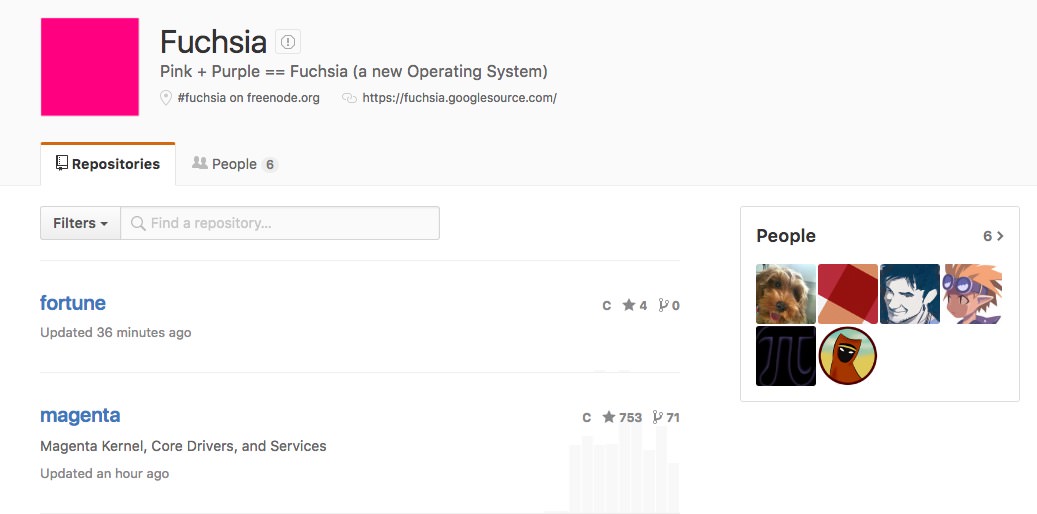Open the fortune repository
This screenshot has width=1037, height=514.
click(x=73, y=303)
